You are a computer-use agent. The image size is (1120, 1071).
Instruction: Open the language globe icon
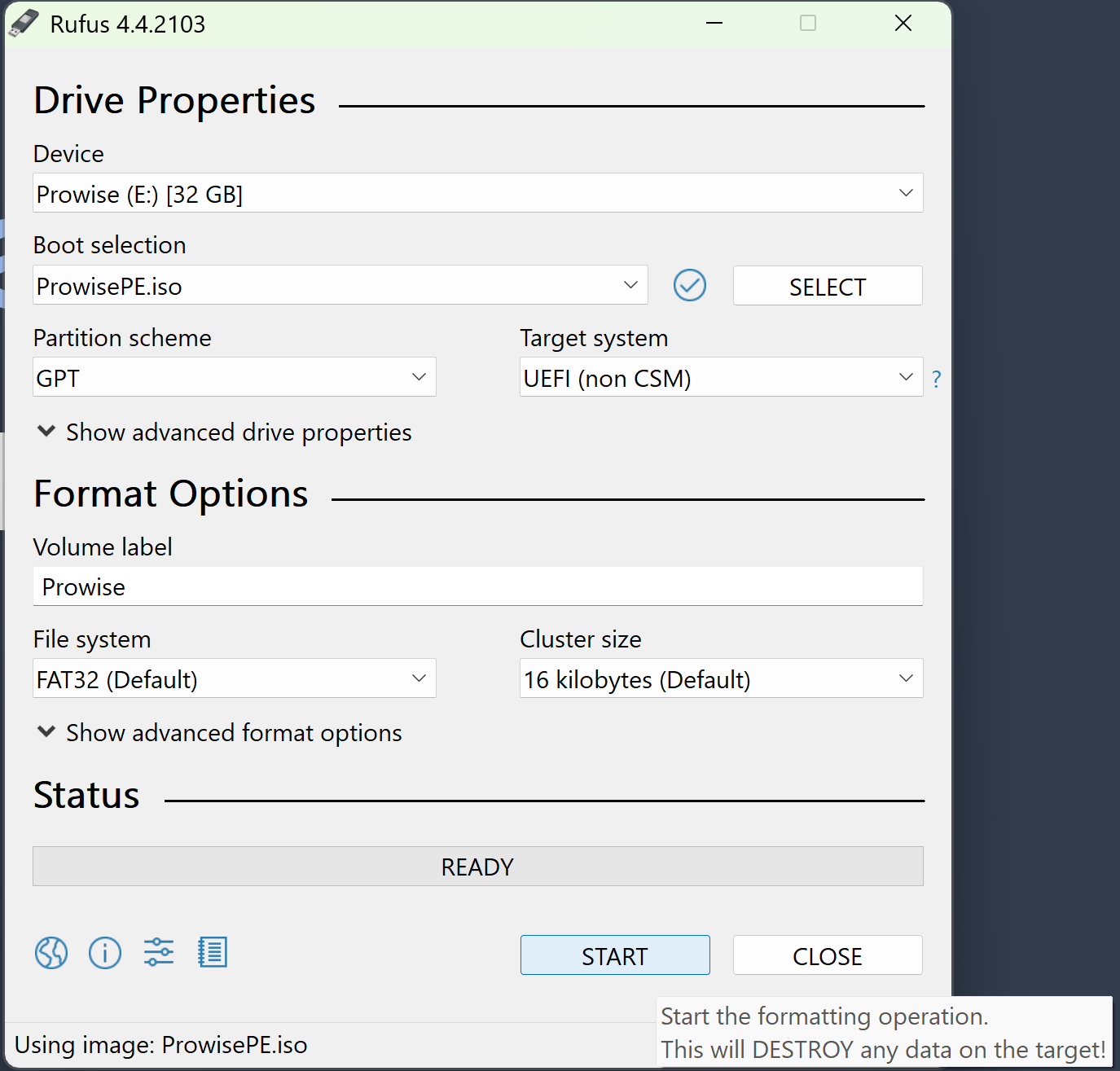51,952
